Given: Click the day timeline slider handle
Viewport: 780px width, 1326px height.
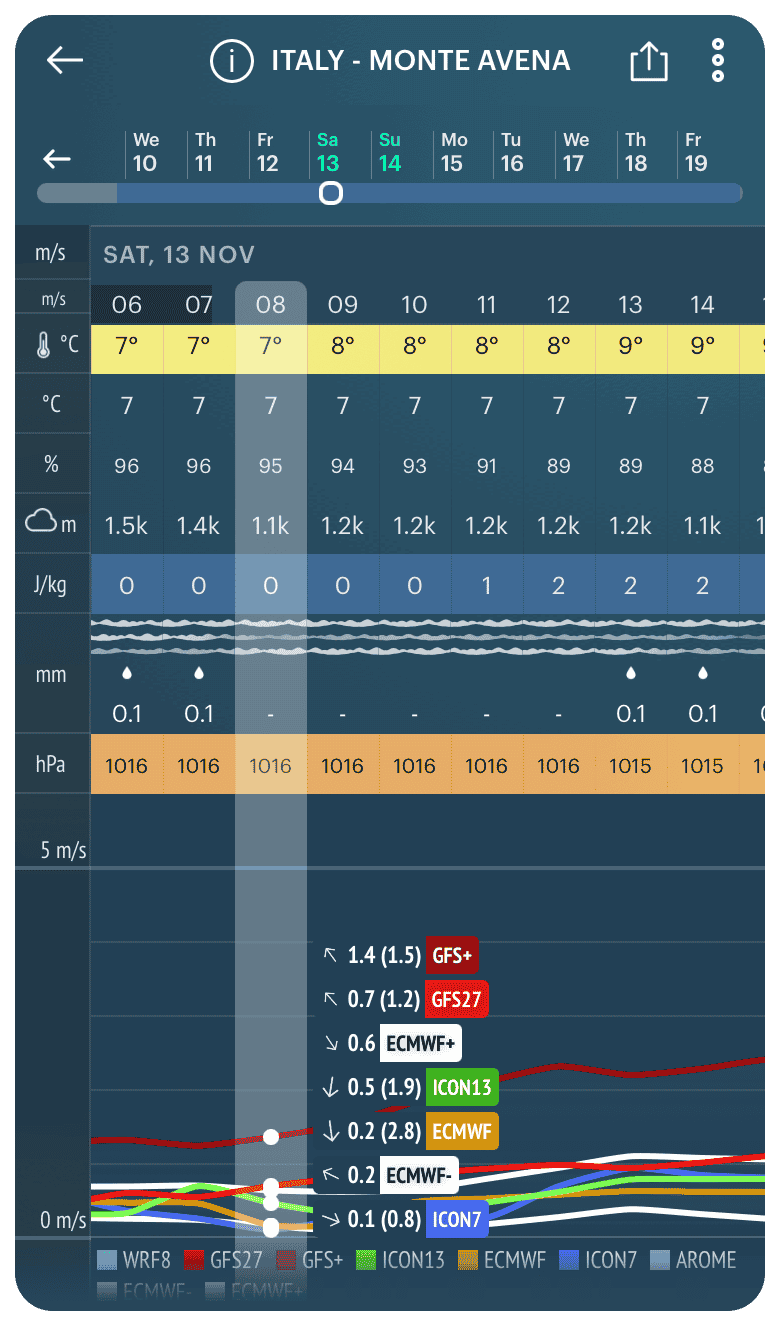Looking at the screenshot, I should (330, 193).
